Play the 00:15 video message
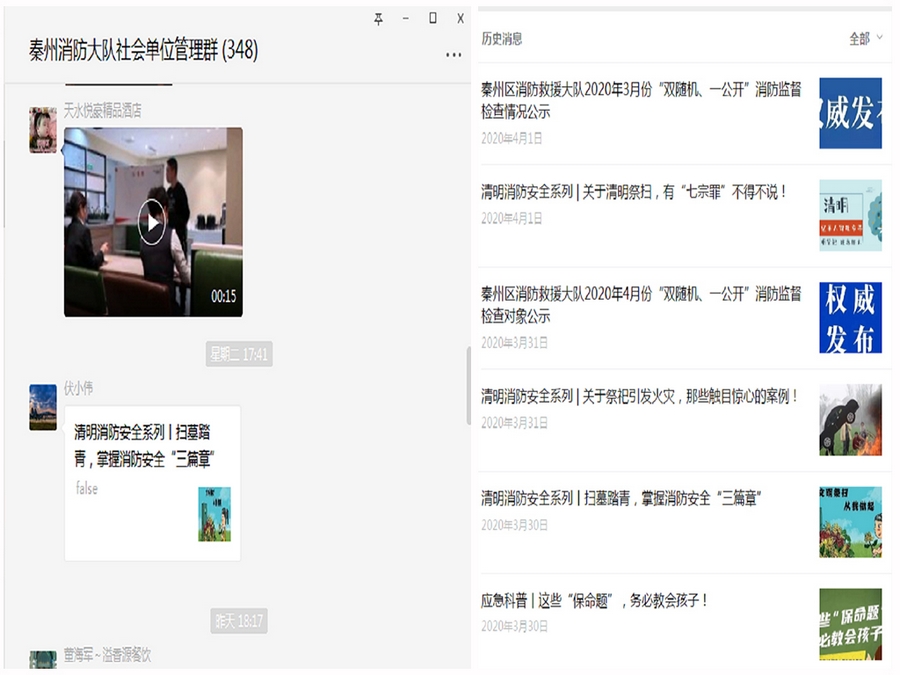This screenshot has width=900, height=675. pos(152,222)
